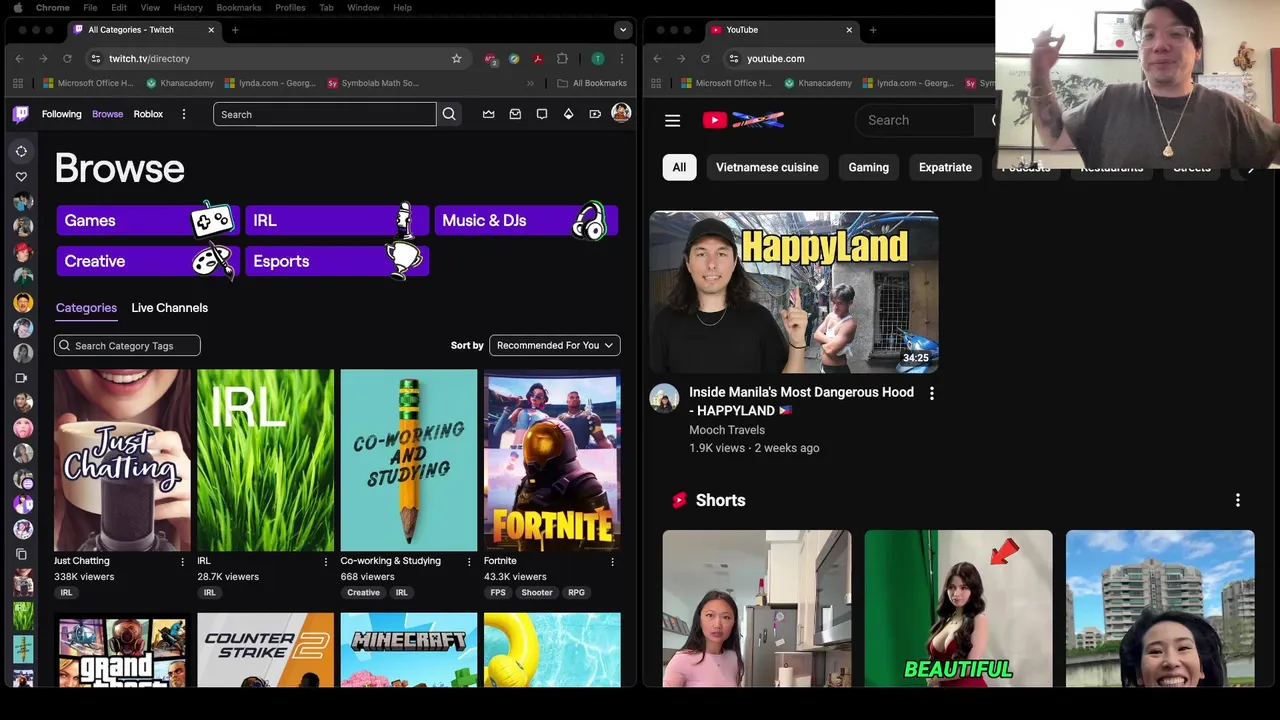The image size is (1280, 720).
Task: Click the Twitch sidebar collapse arrow icon
Action: coord(21,151)
